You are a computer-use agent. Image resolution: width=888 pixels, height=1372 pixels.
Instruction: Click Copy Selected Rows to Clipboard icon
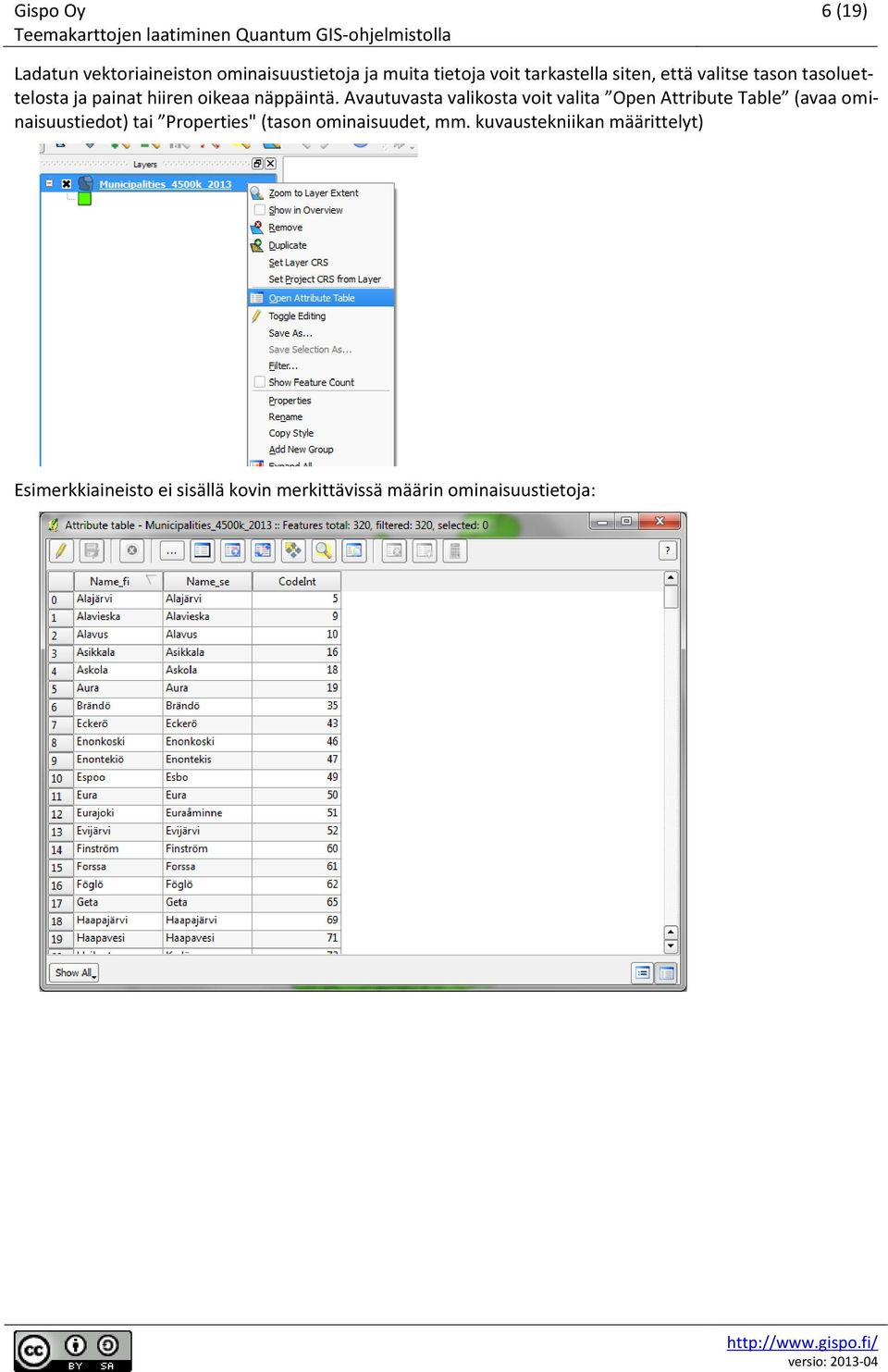click(354, 550)
